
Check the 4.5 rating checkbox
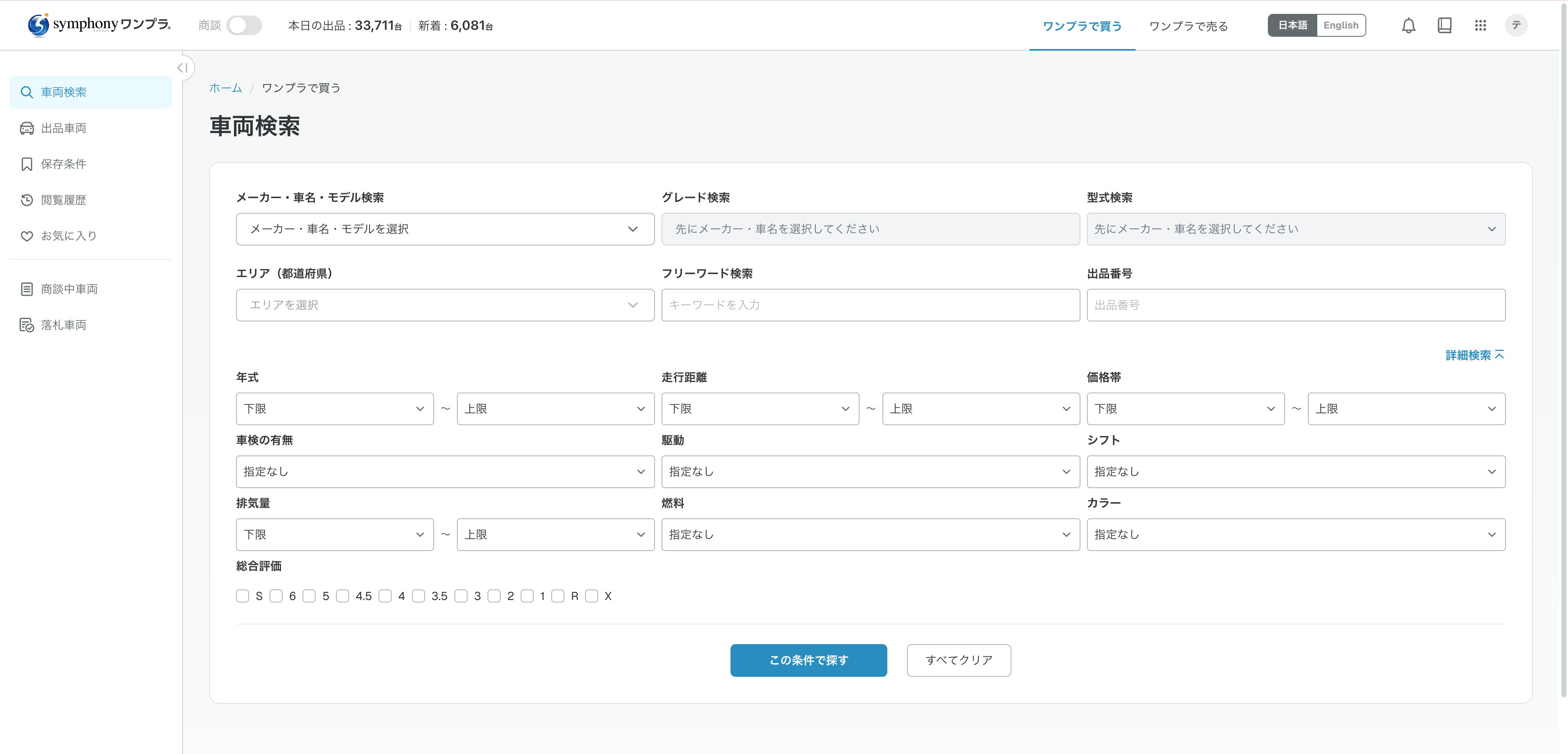343,596
